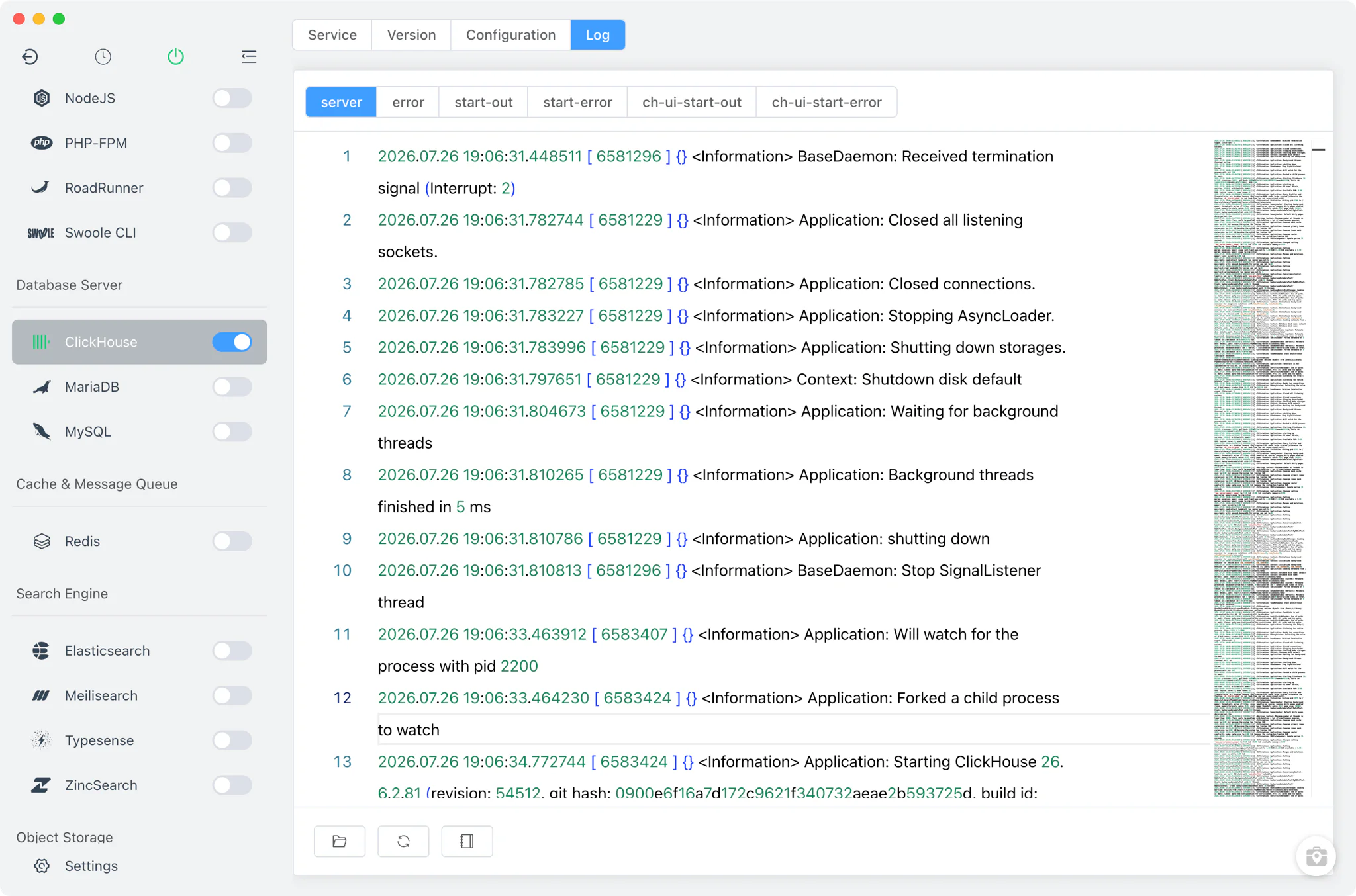Click the green power icon
Viewport: 1356px width, 896px height.
pyautogui.click(x=175, y=57)
